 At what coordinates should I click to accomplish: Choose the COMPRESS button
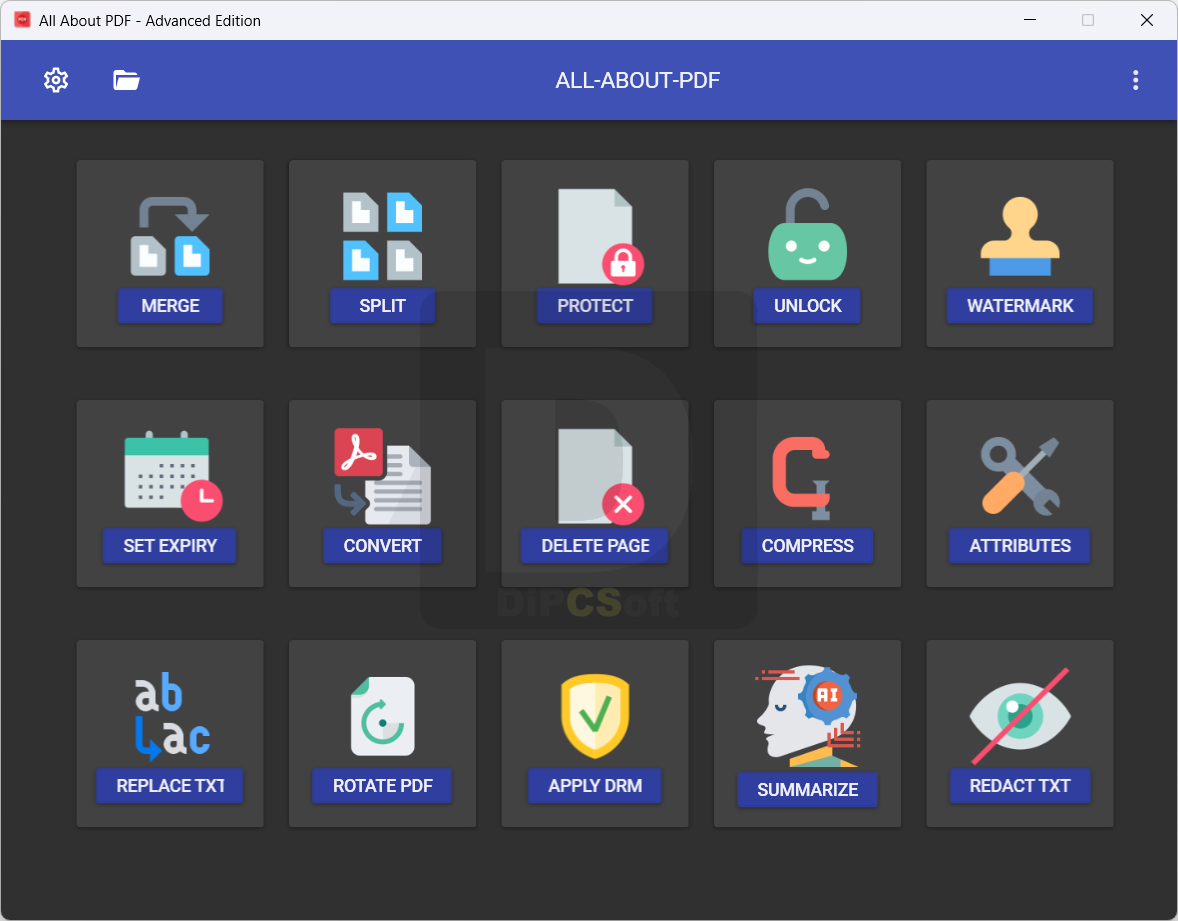[x=807, y=546]
